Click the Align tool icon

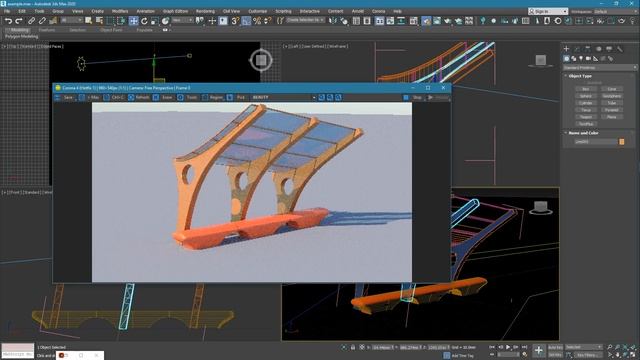tap(344, 21)
